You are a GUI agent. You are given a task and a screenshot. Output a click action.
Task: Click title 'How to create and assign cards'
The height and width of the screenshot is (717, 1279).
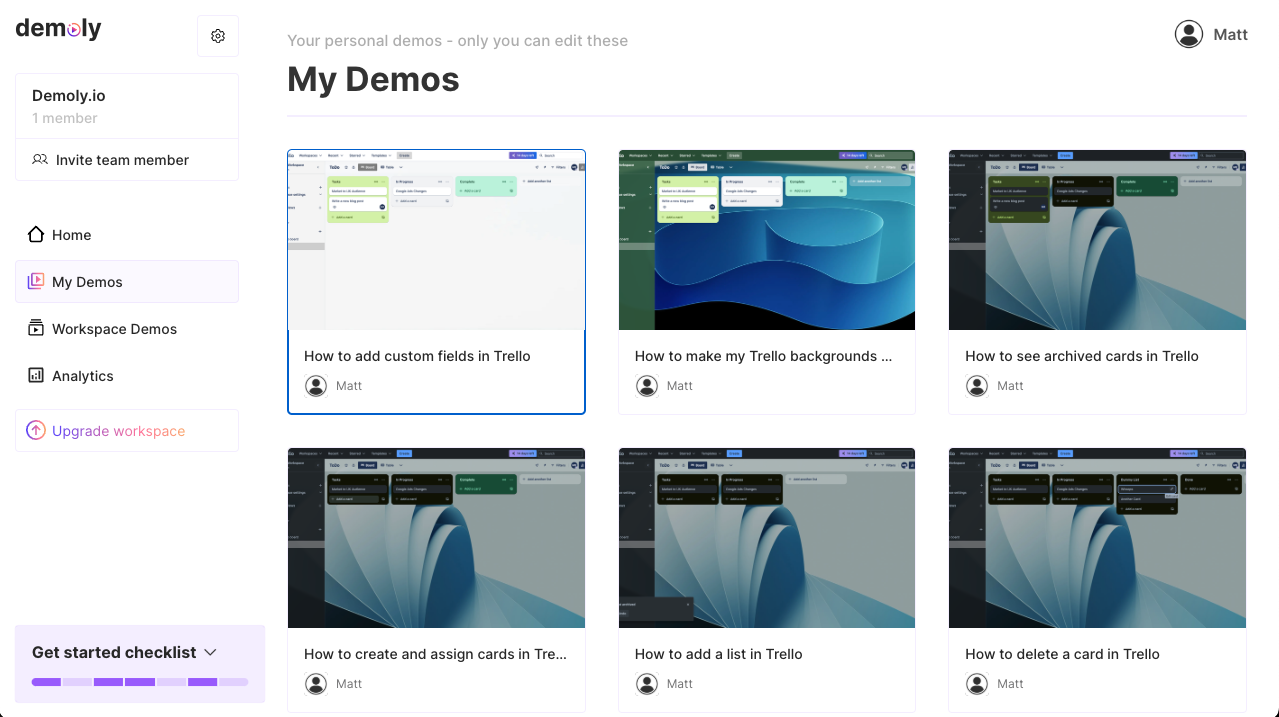436,654
